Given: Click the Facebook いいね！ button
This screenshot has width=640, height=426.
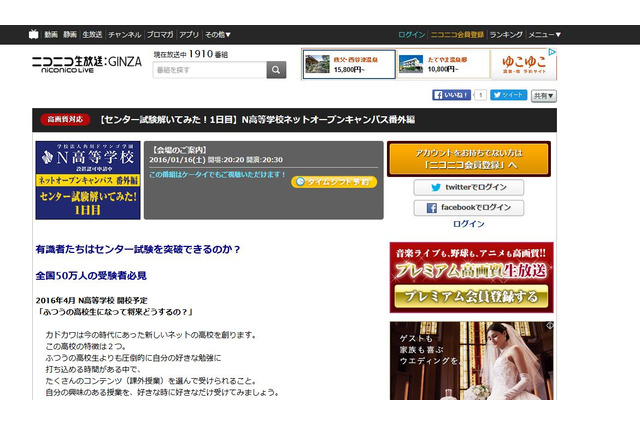Looking at the screenshot, I should tap(451, 95).
